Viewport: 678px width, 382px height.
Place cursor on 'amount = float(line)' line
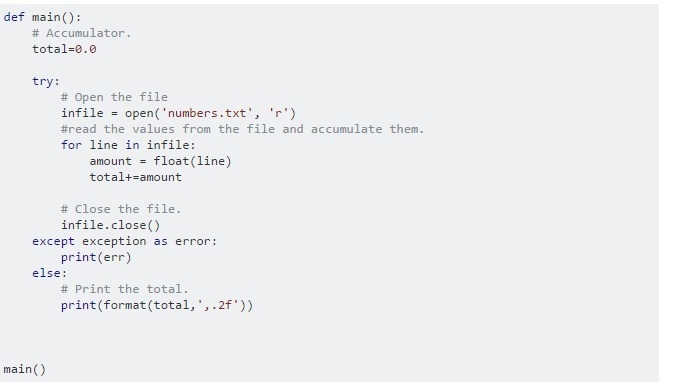tap(160, 161)
